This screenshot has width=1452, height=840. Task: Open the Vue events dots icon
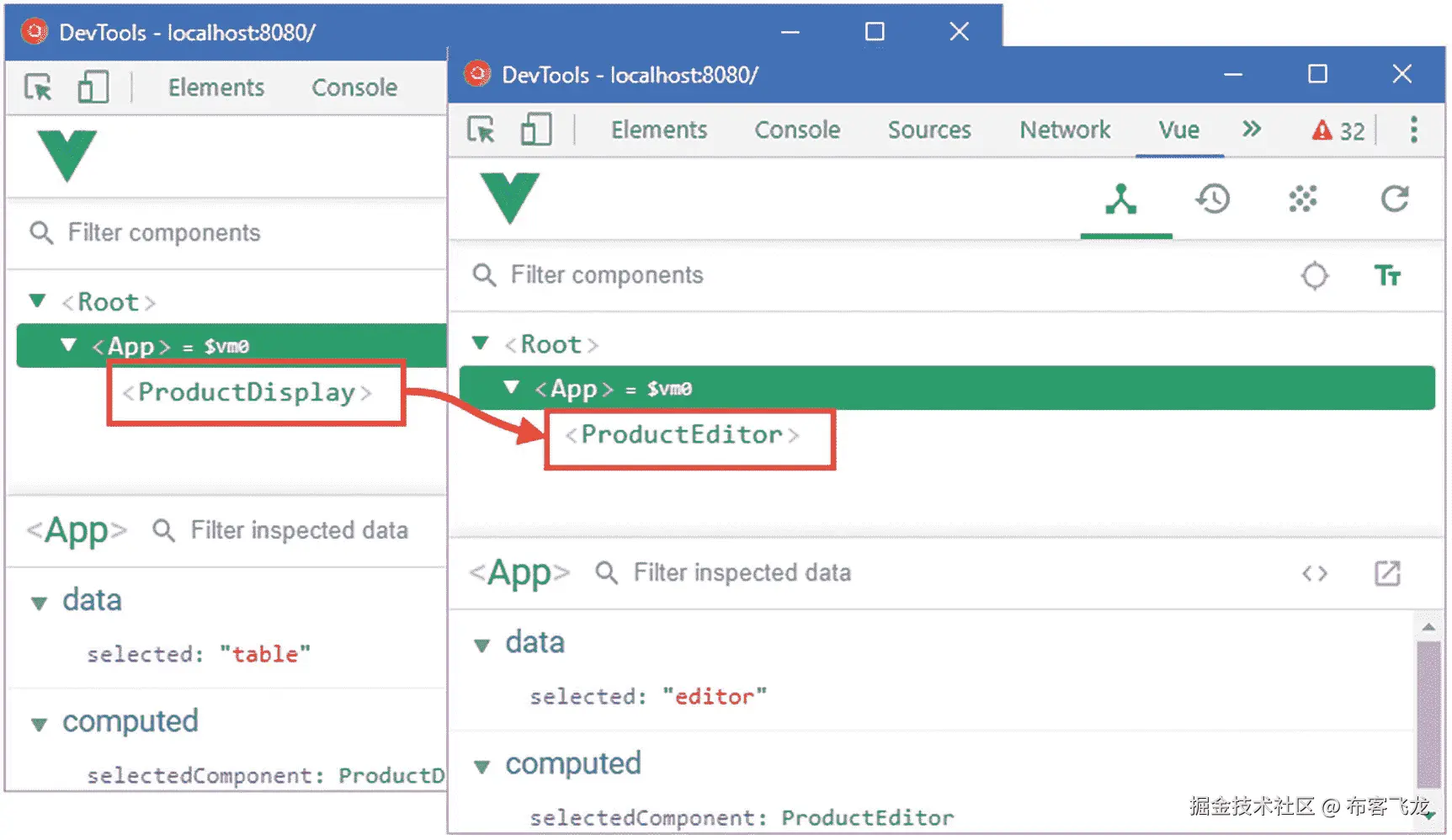tap(1302, 200)
